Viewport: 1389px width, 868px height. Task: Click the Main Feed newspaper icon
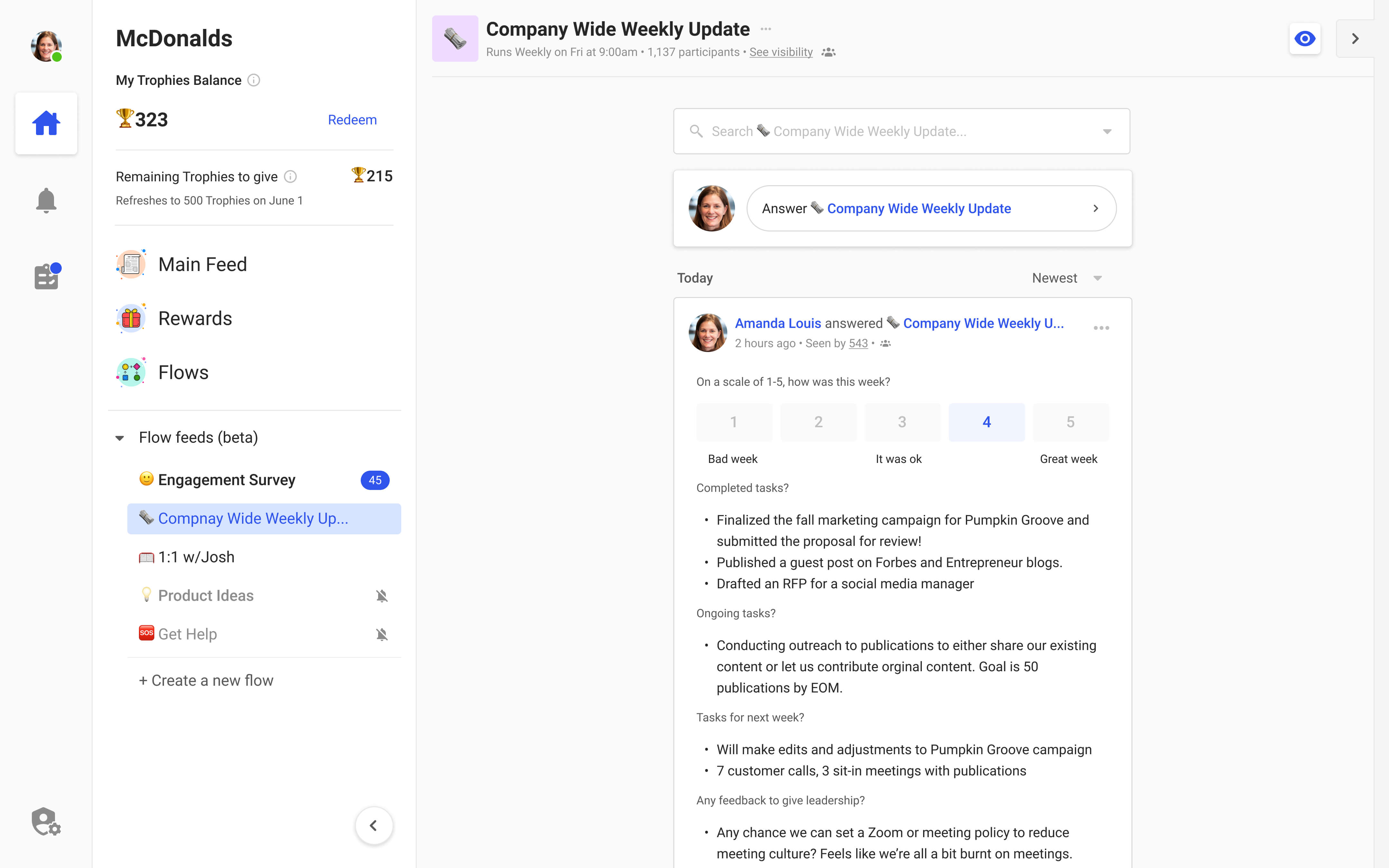[131, 264]
